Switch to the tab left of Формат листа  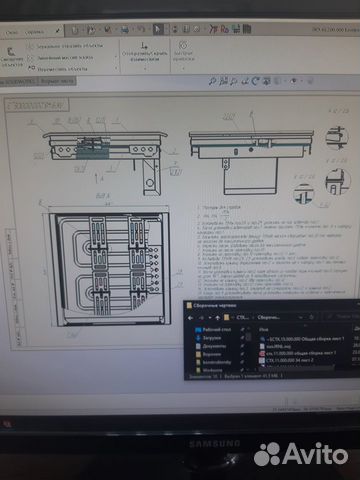pos(19,82)
